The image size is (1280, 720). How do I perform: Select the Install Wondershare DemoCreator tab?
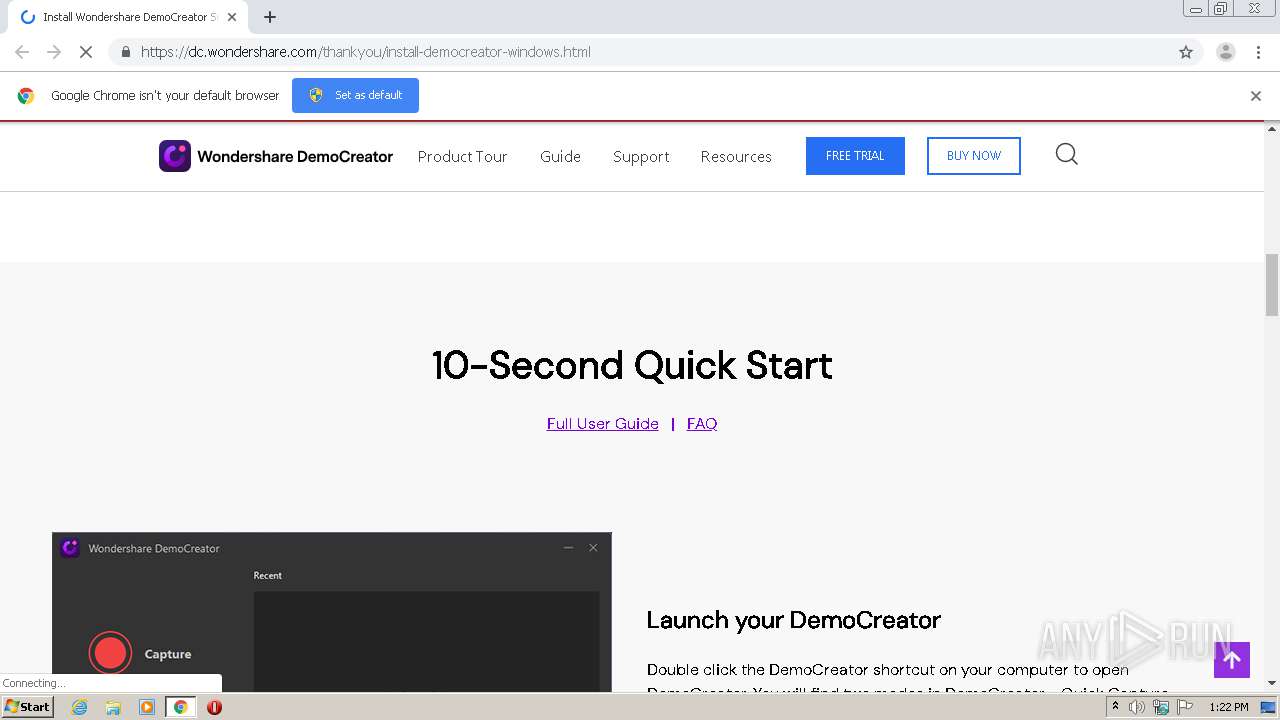(x=127, y=17)
